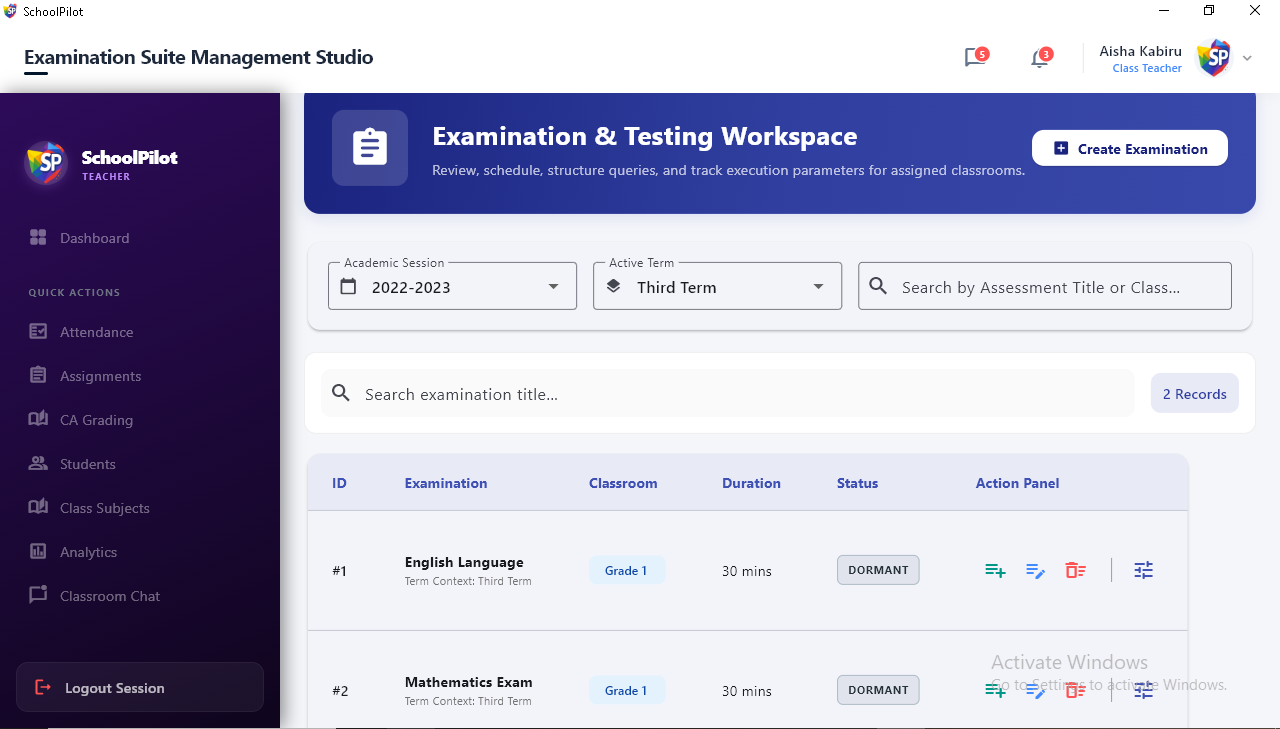Click the magnifier icon in Assessment search
The height and width of the screenshot is (729, 1280).
(x=878, y=287)
